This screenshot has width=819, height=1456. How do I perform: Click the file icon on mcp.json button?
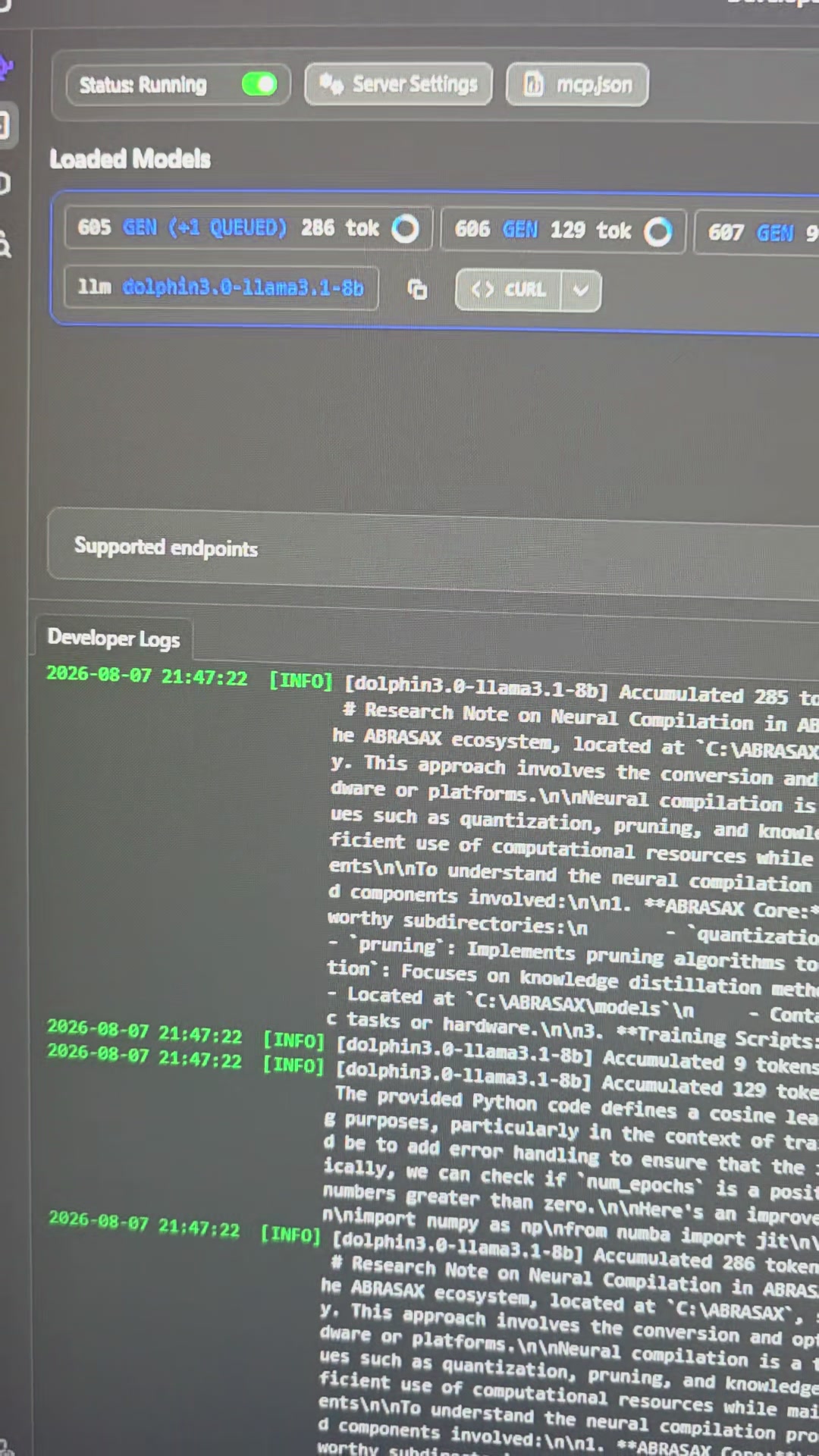(x=534, y=84)
